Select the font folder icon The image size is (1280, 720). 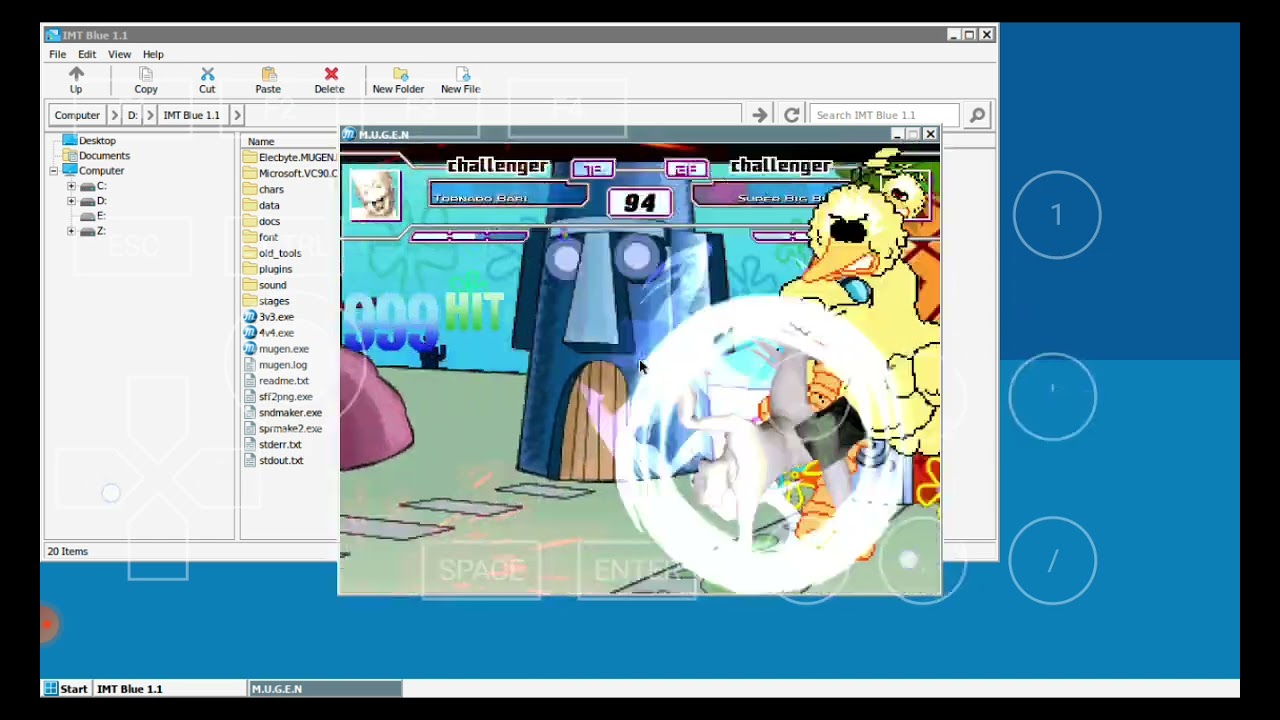click(x=250, y=237)
